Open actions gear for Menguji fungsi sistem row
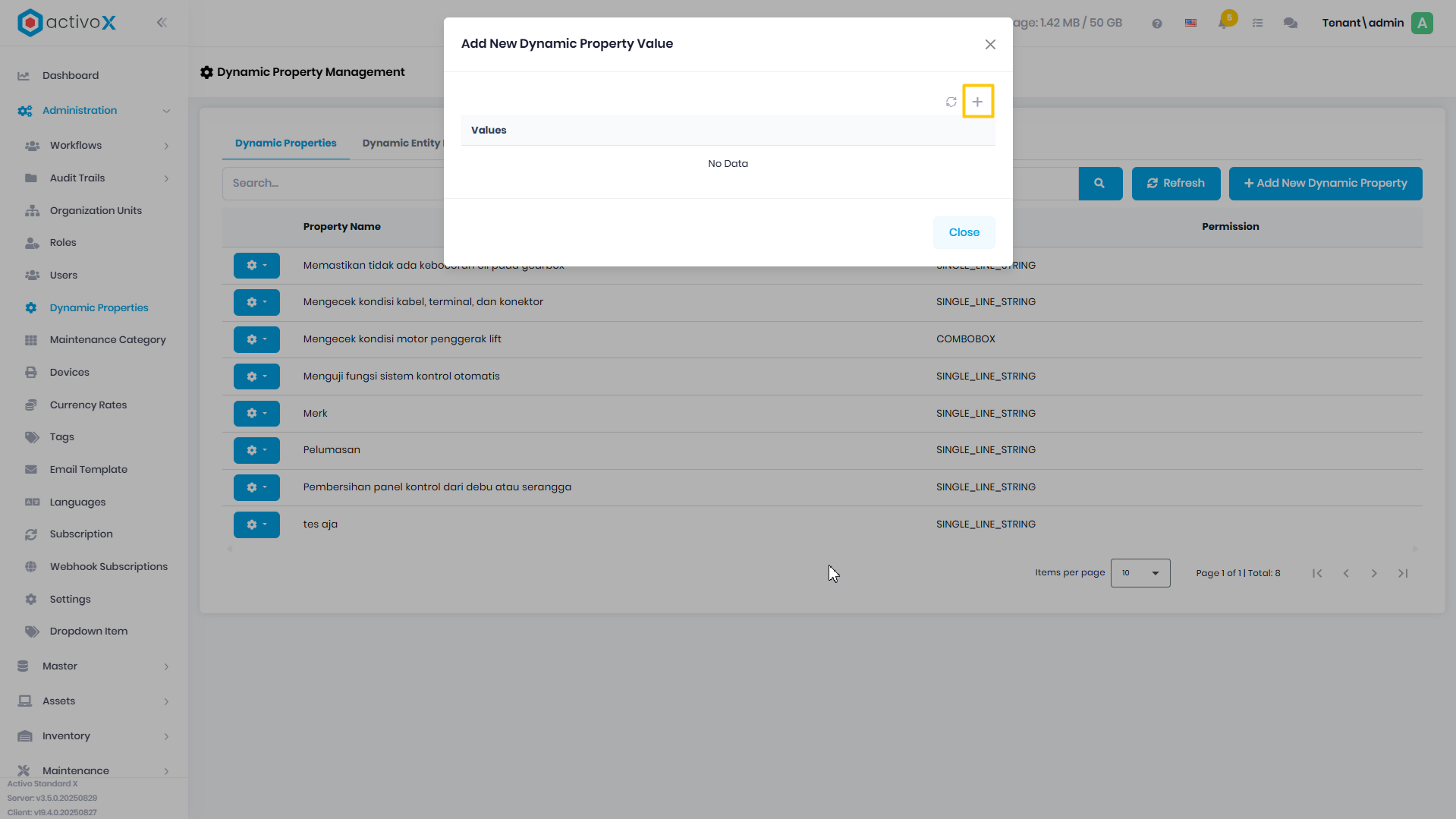The width and height of the screenshot is (1456, 819). pos(256,376)
